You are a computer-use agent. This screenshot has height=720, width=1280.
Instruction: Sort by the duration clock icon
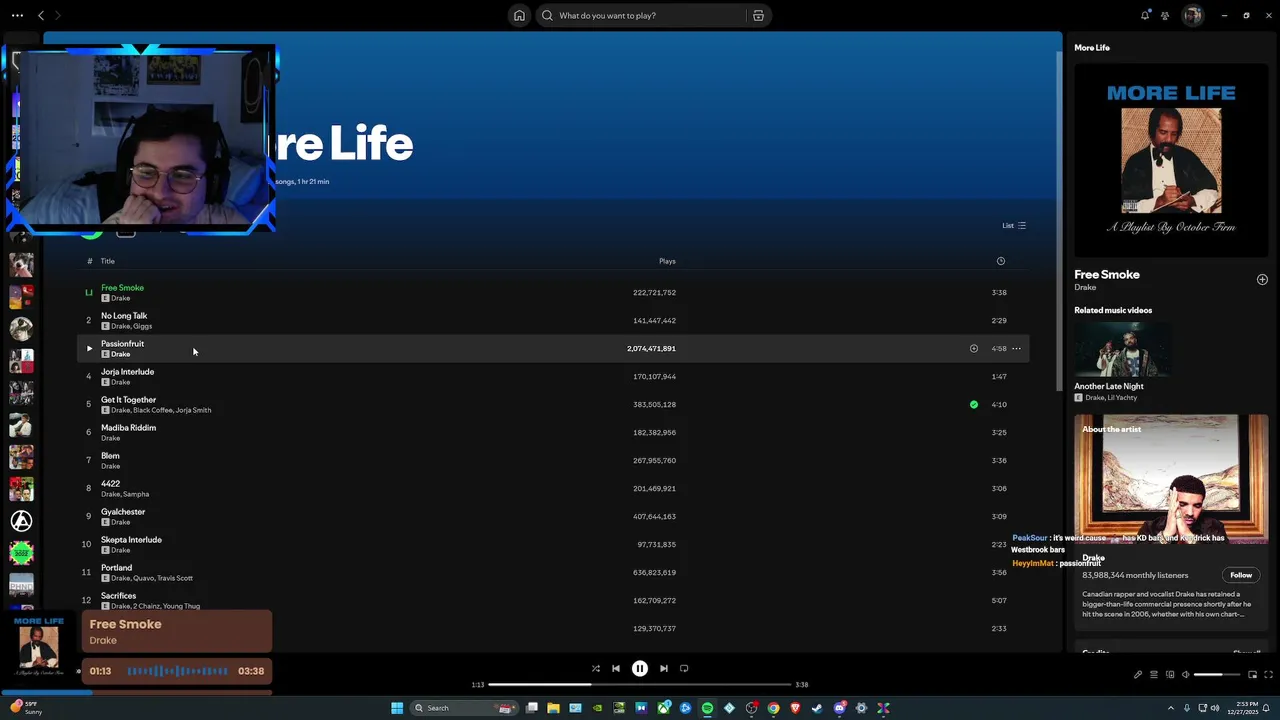(1000, 261)
